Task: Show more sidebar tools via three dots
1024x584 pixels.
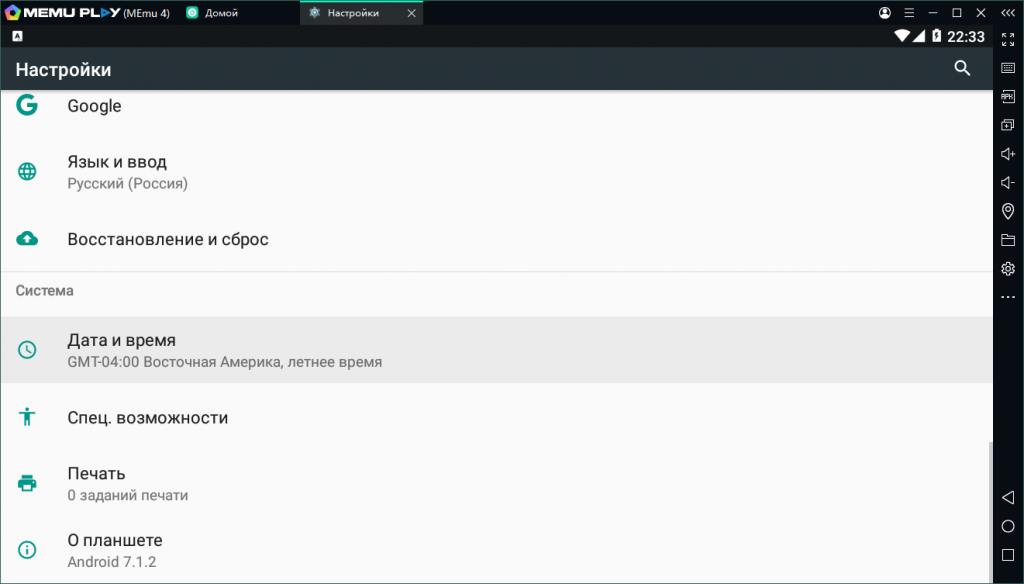Action: (x=1008, y=297)
